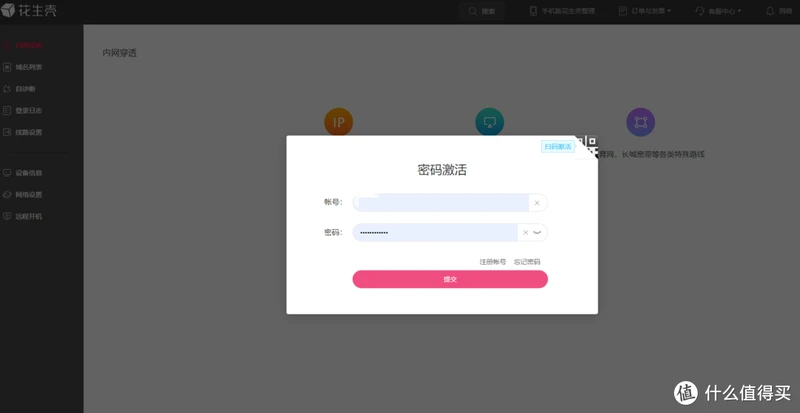Image resolution: width=800 pixels, height=413 pixels.
Task: Click the QR code corner icon
Action: (x=588, y=146)
